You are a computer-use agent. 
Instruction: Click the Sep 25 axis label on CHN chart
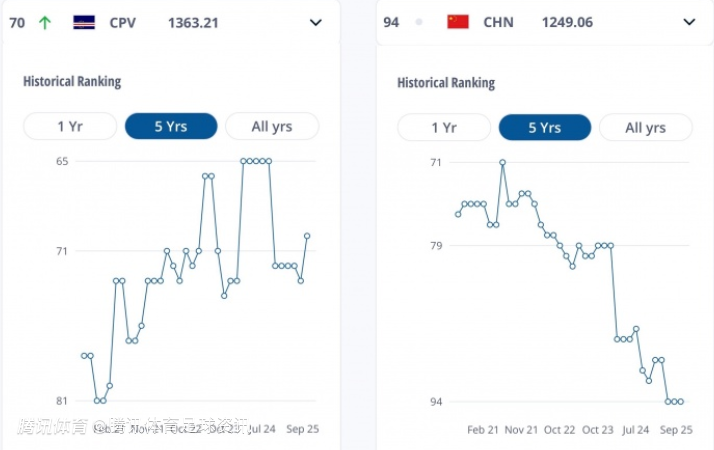coord(677,430)
